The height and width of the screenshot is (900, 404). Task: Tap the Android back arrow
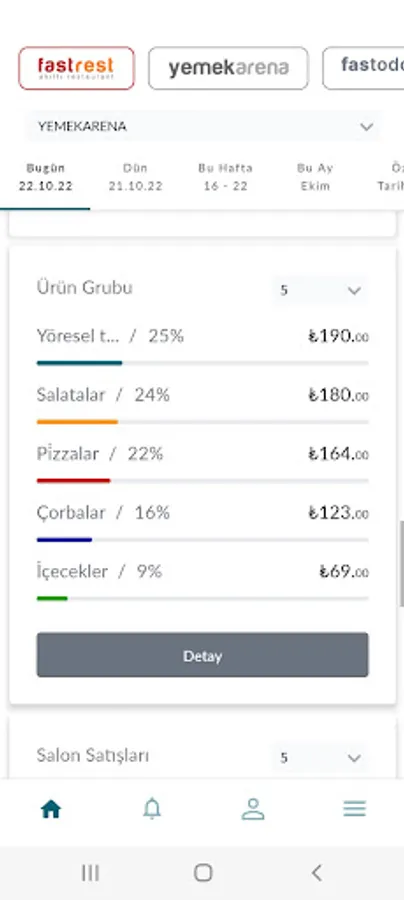[316, 873]
